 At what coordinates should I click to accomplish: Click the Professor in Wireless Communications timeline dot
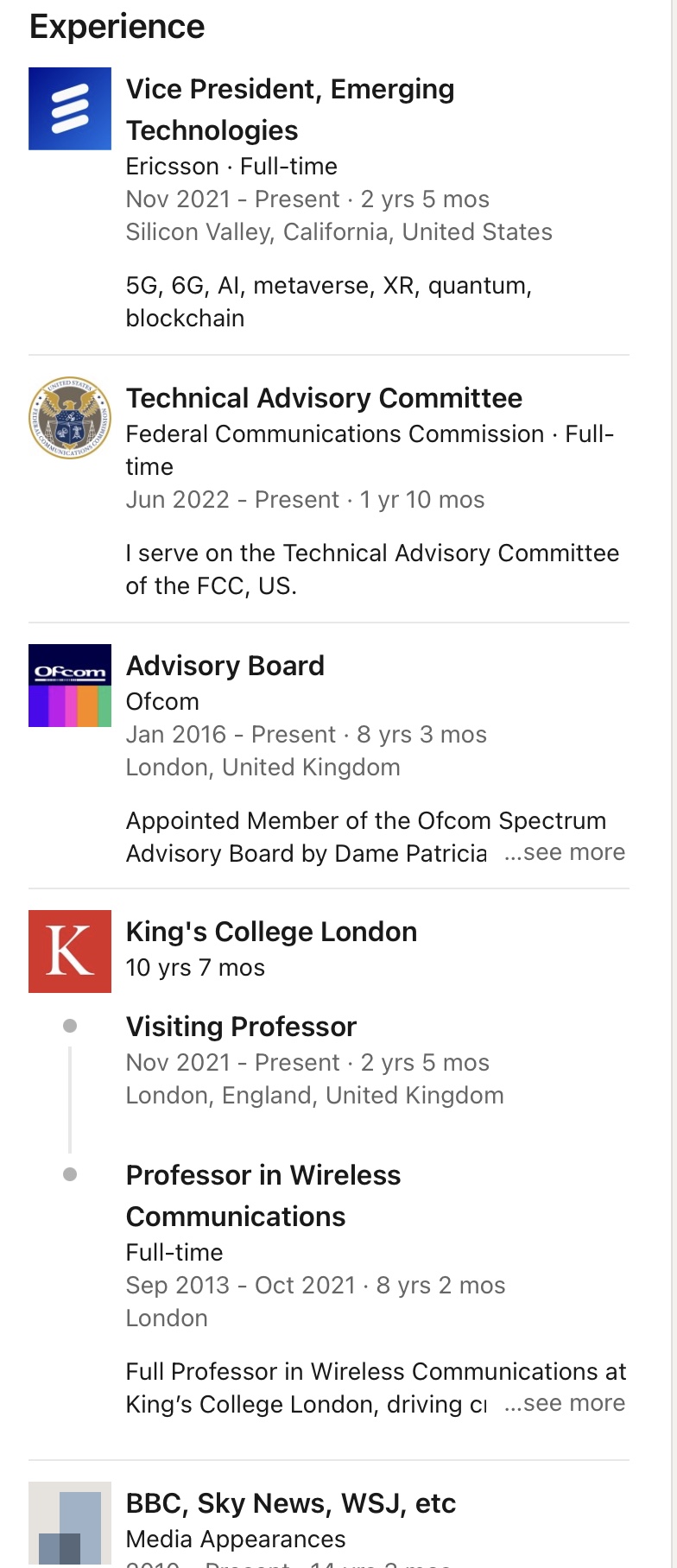coord(70,1174)
